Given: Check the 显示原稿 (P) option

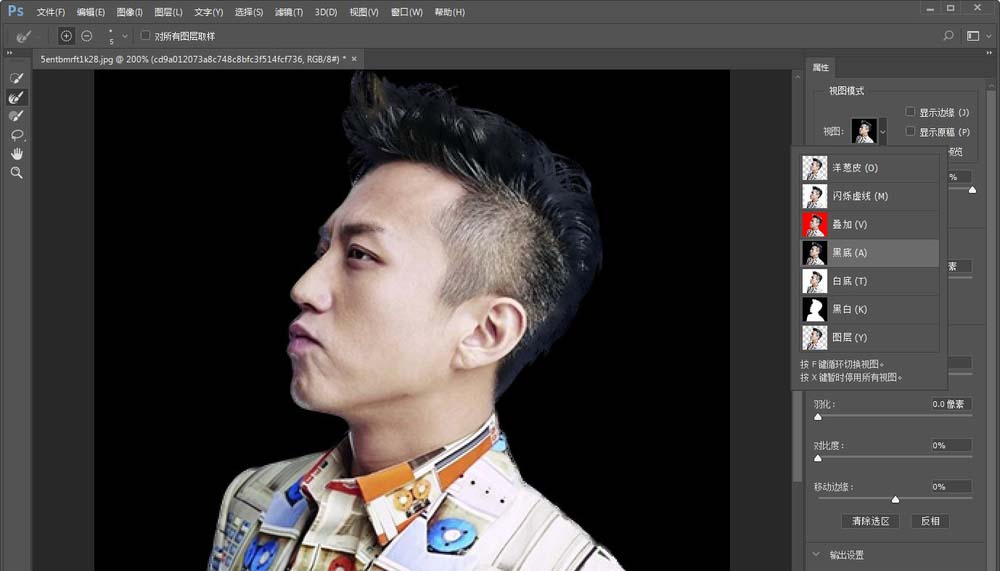Looking at the screenshot, I should [x=910, y=131].
